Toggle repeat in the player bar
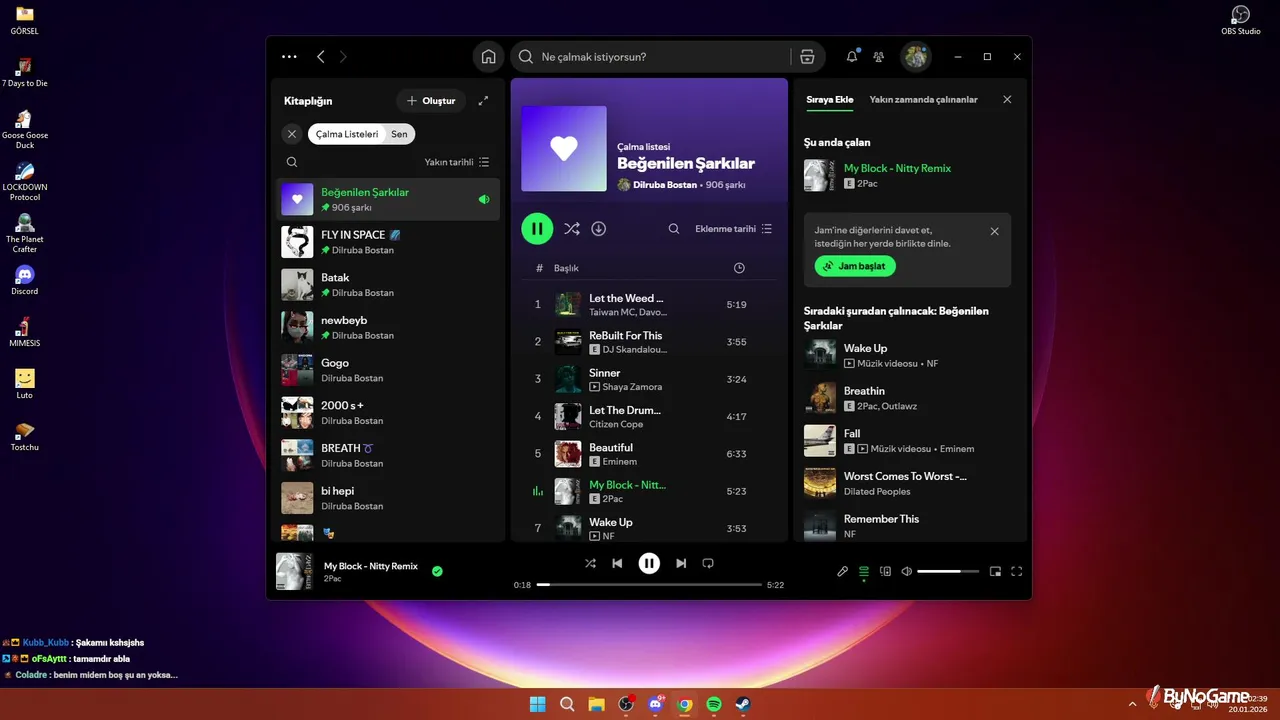Image resolution: width=1280 pixels, height=720 pixels. click(708, 564)
